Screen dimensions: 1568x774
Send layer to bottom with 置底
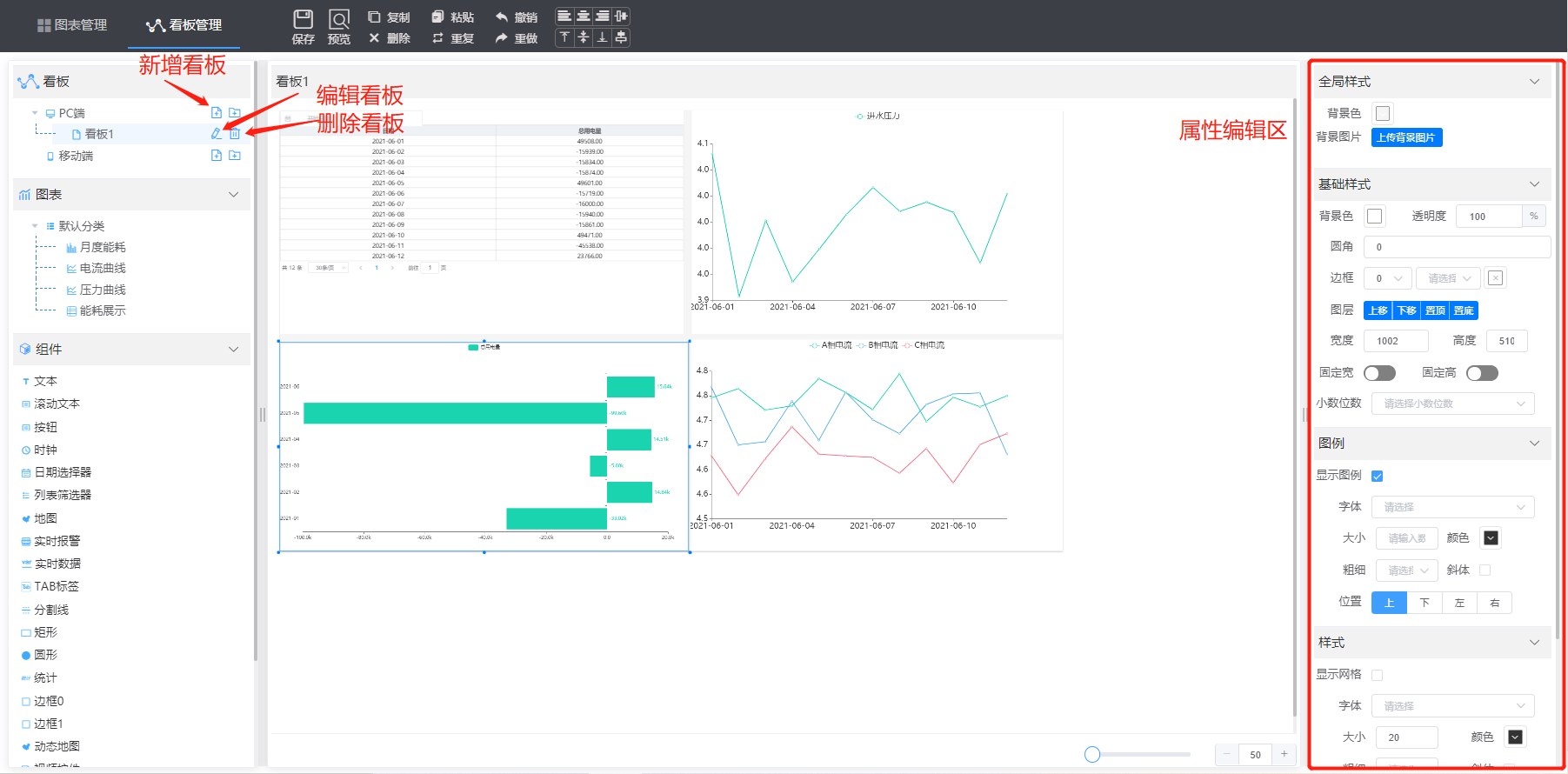(1465, 310)
